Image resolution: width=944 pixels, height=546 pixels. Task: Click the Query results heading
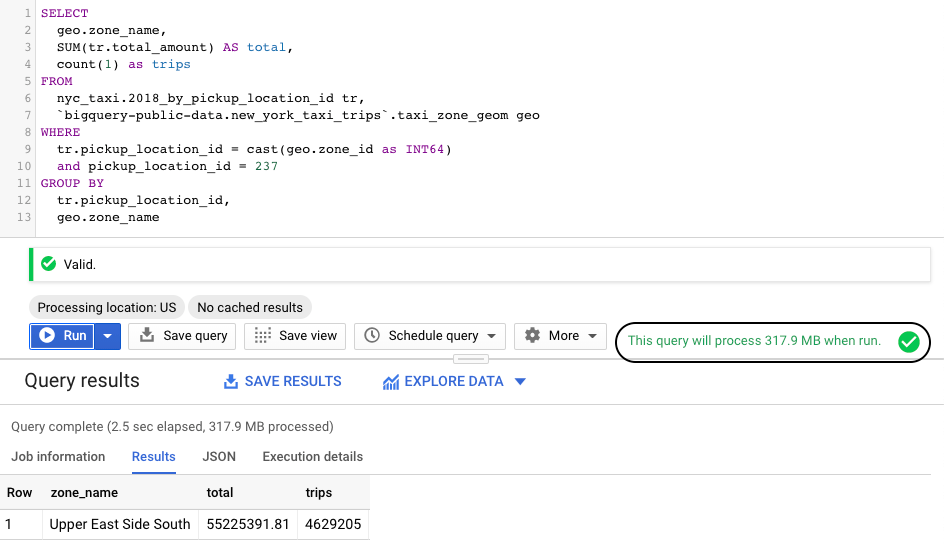coord(82,380)
